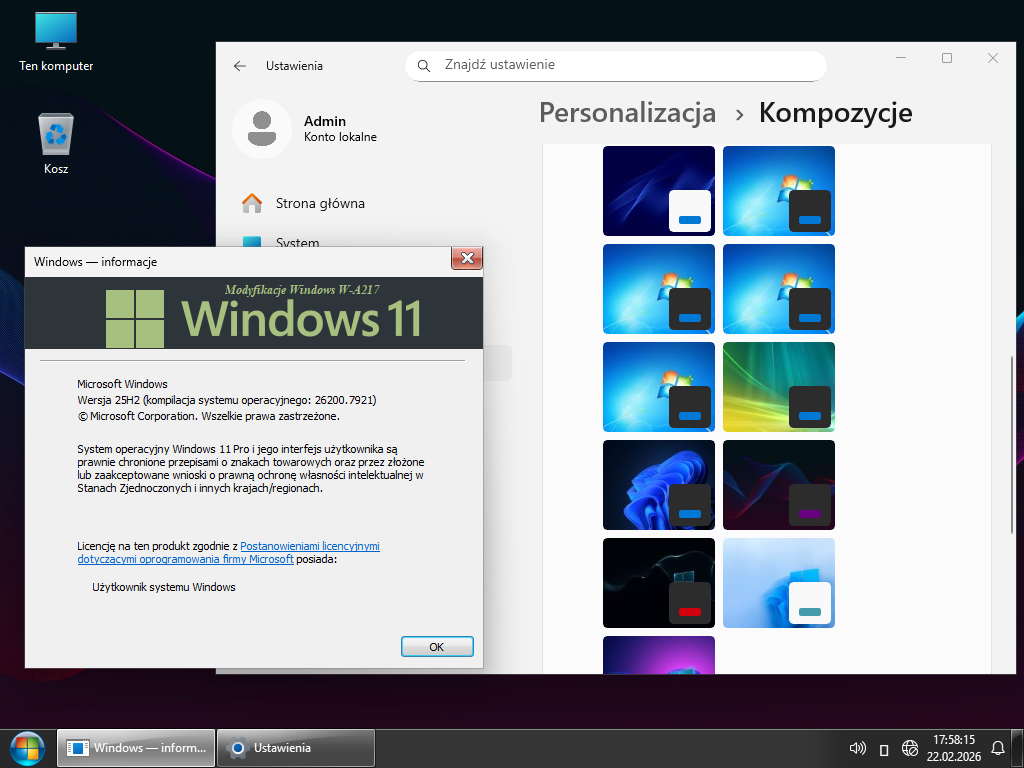Select the dark theme with purple accent
The width and height of the screenshot is (1024, 768).
[778, 485]
